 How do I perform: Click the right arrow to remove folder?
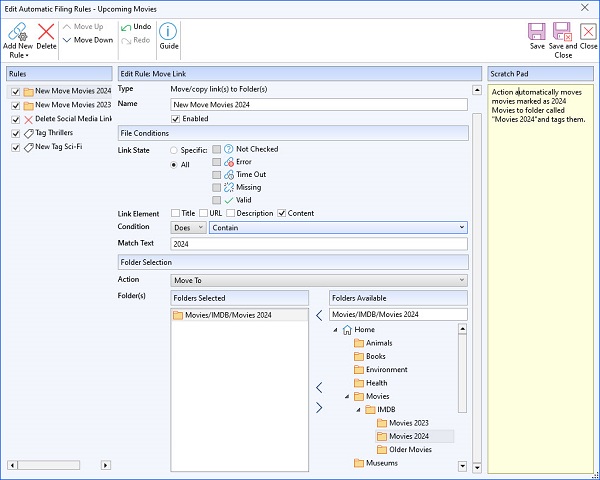(x=319, y=408)
